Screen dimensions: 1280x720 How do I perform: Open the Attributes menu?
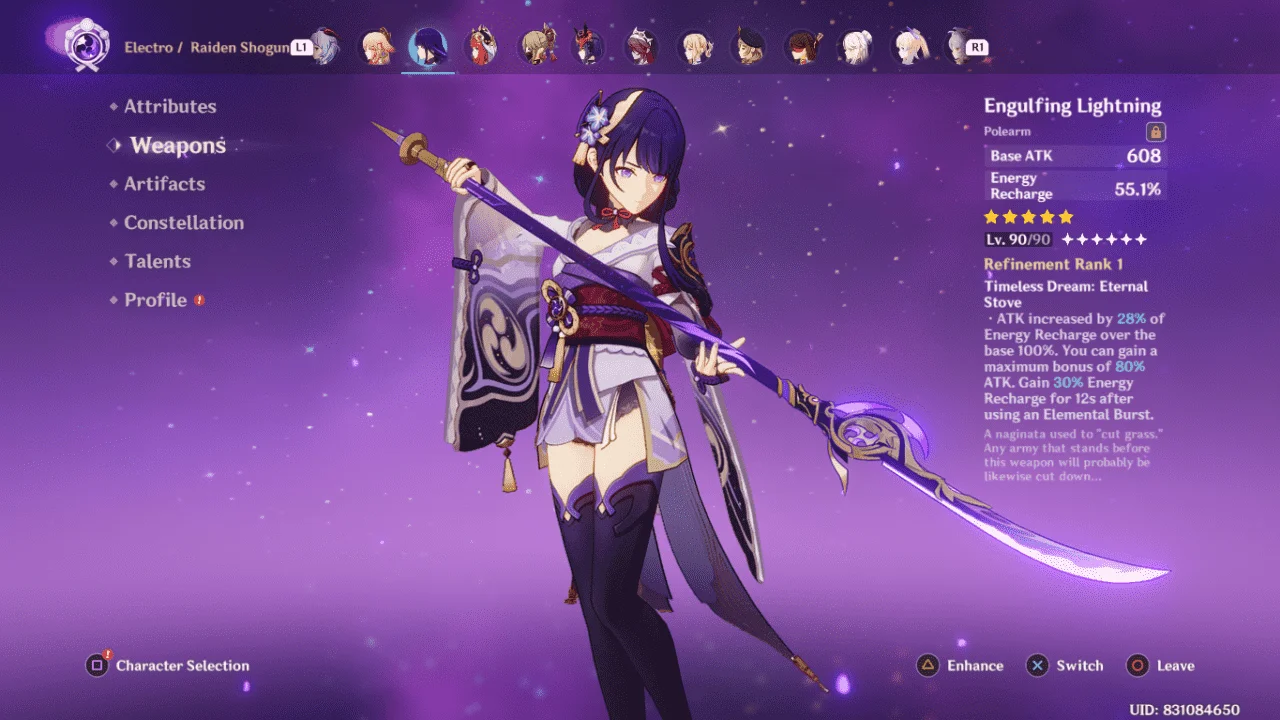170,106
